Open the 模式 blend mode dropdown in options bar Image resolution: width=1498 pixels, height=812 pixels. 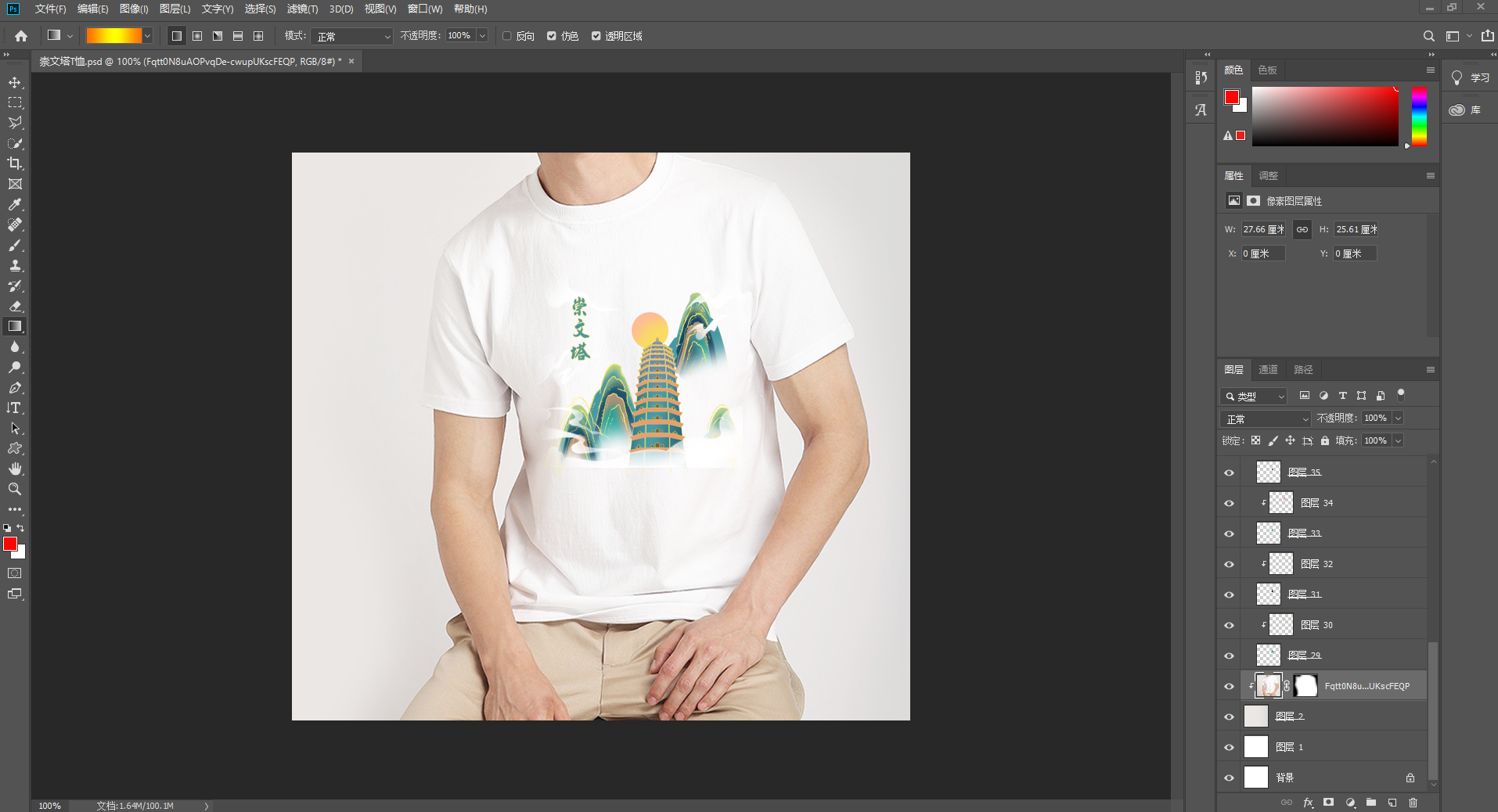tap(351, 36)
